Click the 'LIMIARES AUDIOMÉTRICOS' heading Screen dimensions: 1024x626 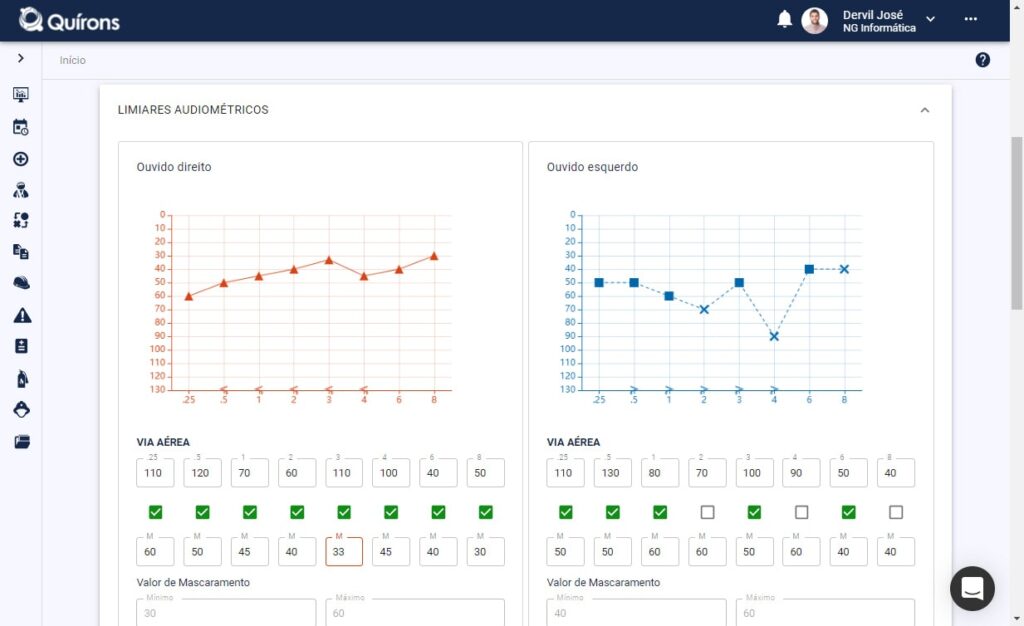click(x=193, y=110)
